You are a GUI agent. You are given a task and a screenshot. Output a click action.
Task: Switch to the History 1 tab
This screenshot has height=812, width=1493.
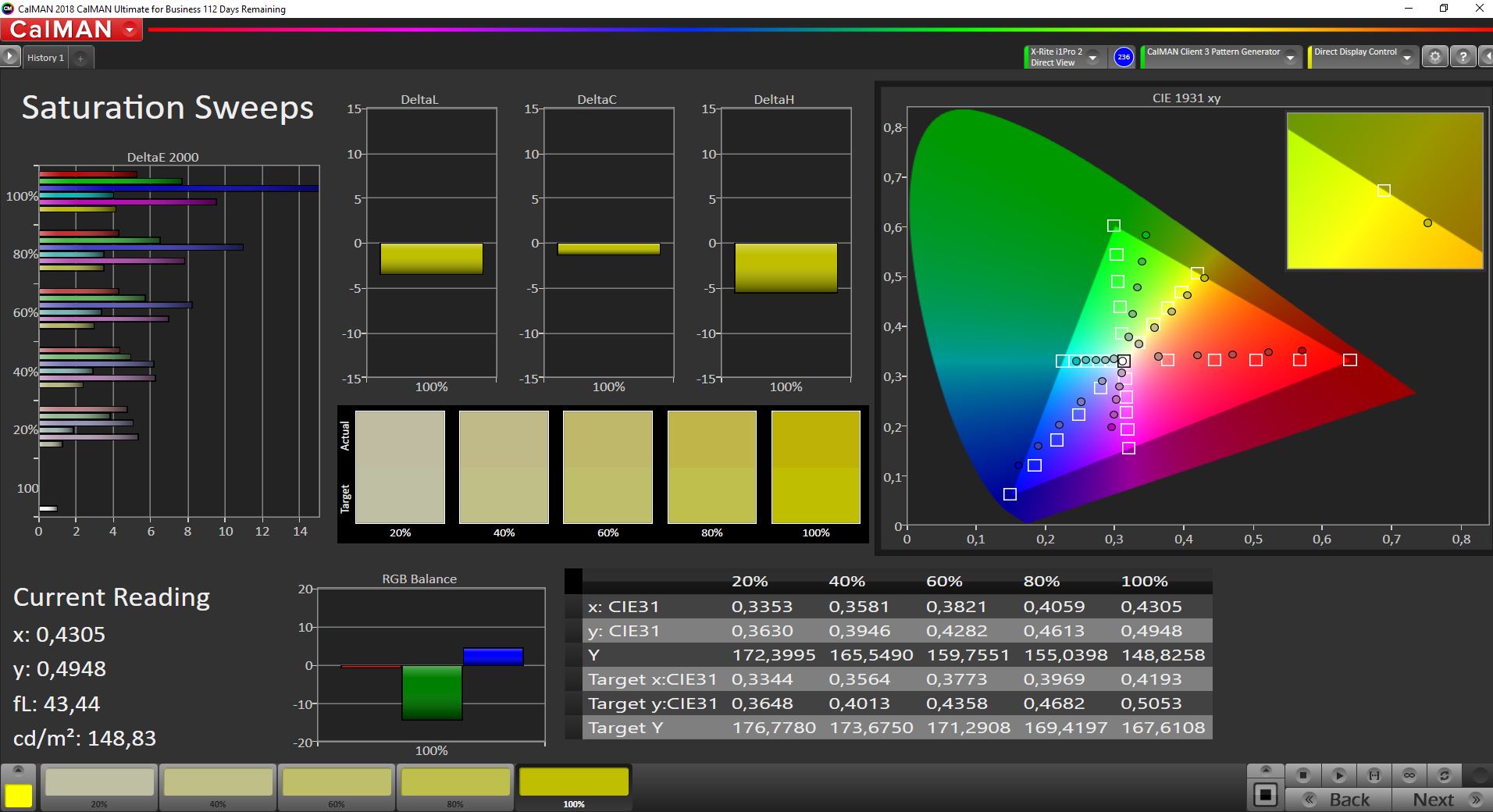tap(45, 58)
